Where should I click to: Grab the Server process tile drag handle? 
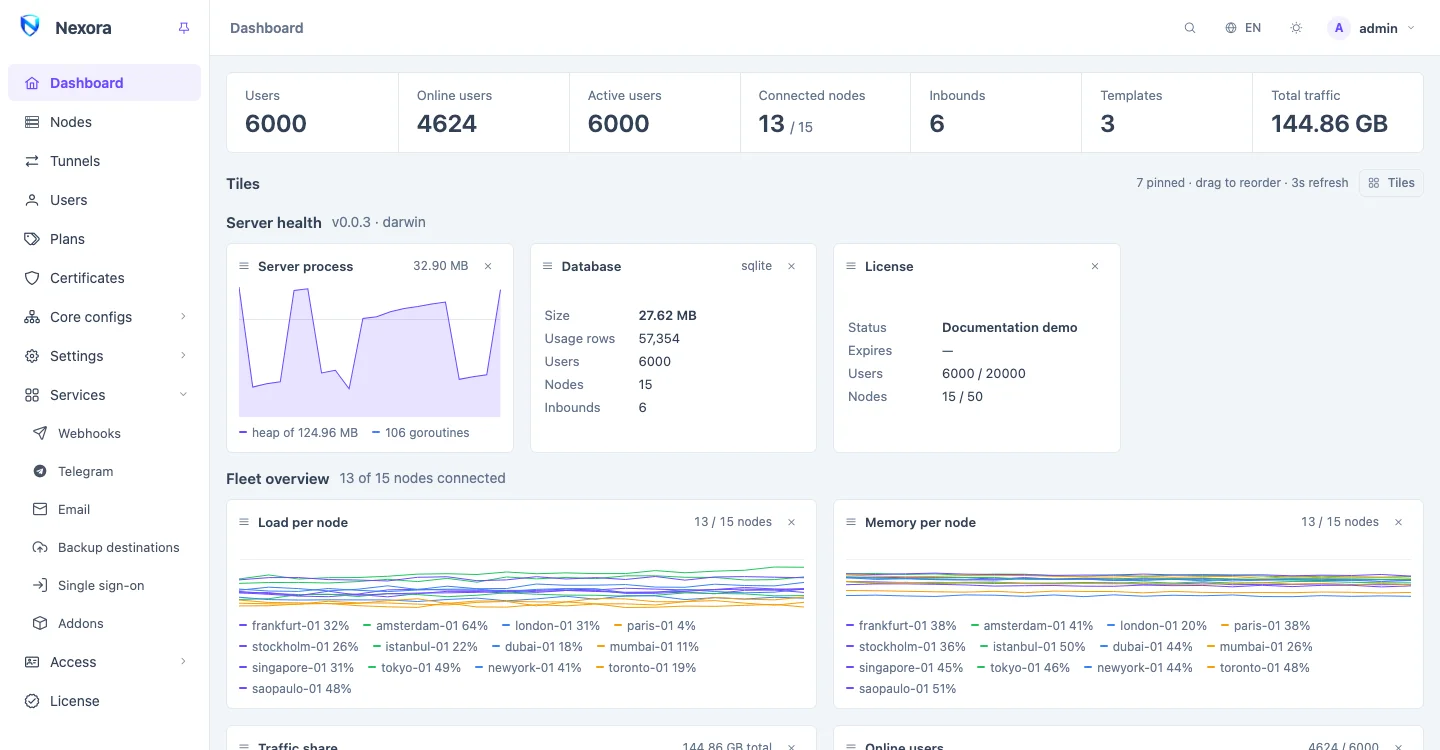[x=244, y=266]
